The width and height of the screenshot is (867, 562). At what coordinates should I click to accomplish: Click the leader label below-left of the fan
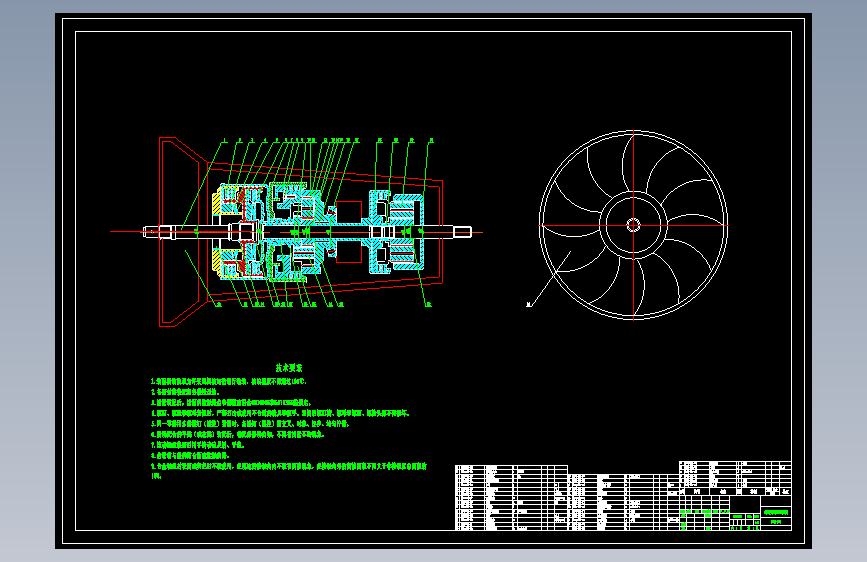click(529, 304)
